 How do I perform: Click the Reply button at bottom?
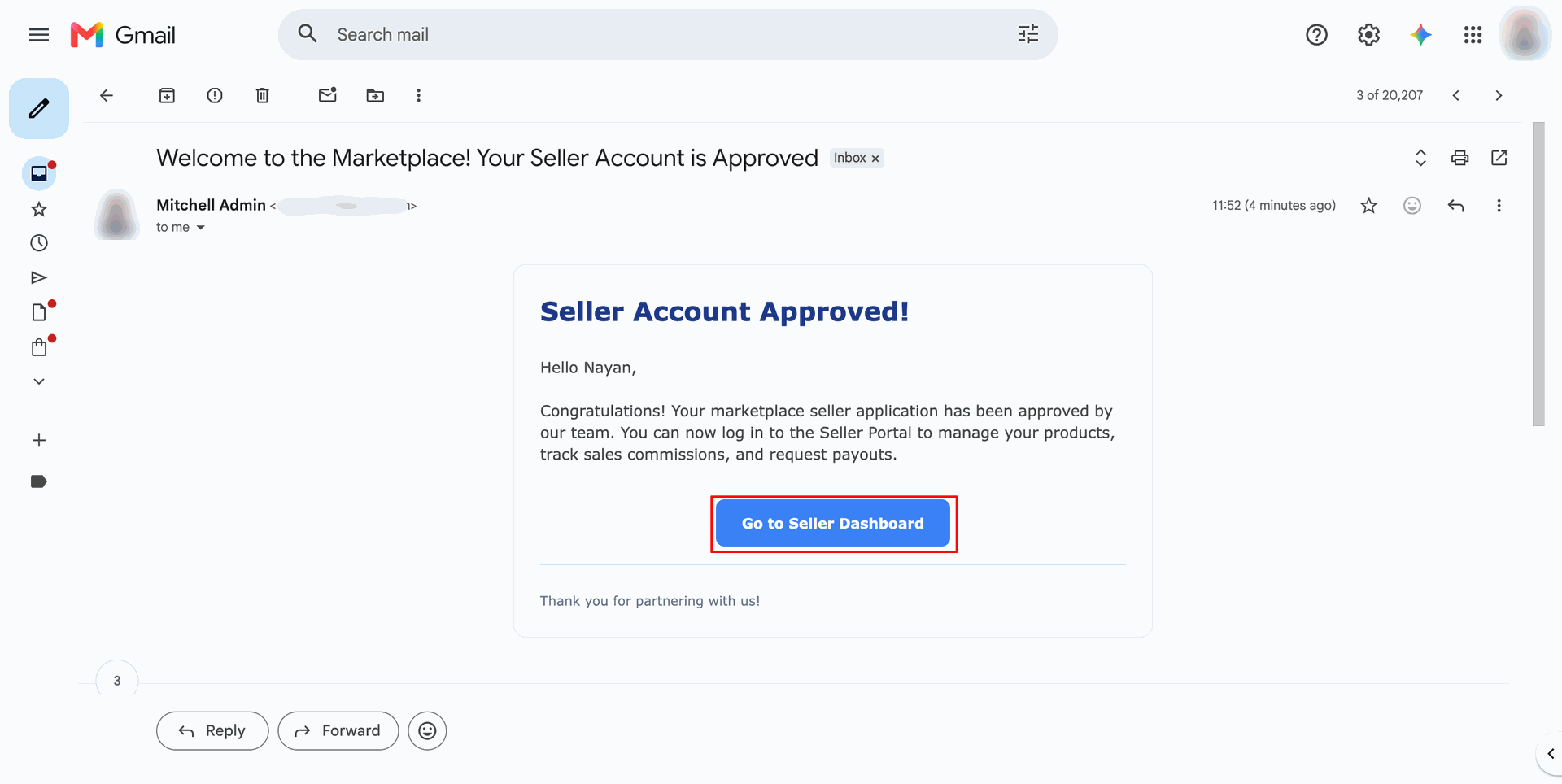coord(212,730)
